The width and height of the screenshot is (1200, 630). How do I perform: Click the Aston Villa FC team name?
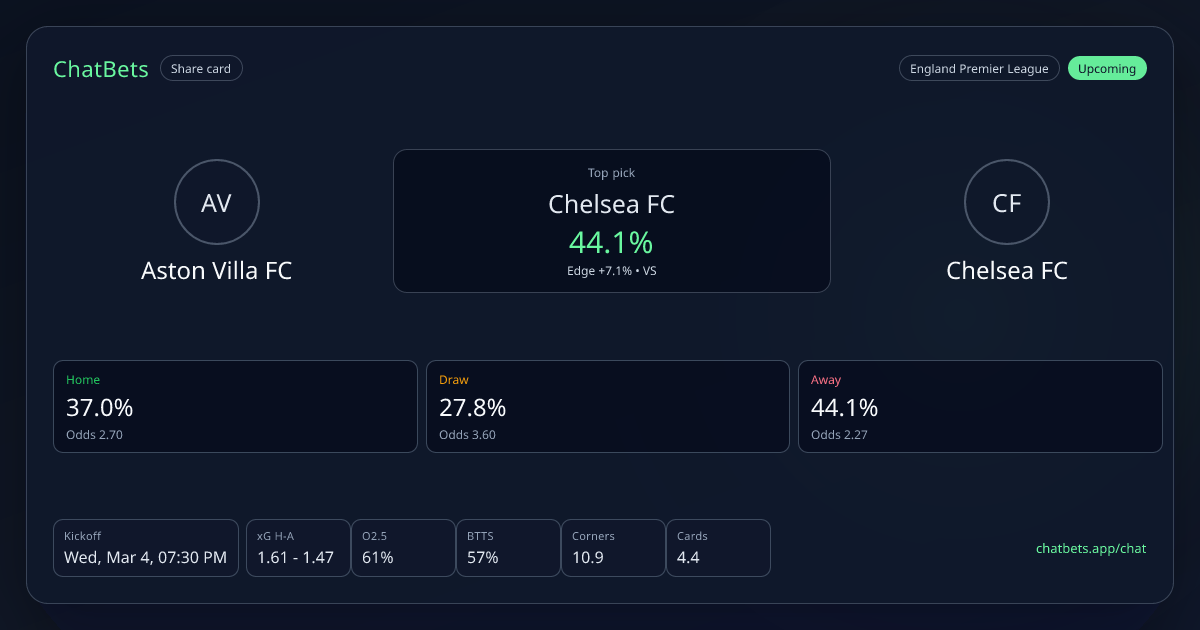tap(217, 271)
